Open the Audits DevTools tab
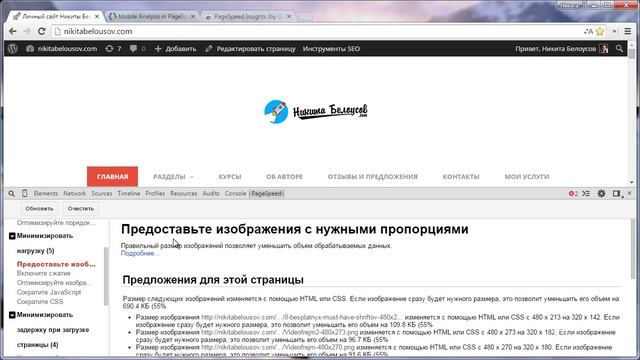 pos(211,193)
